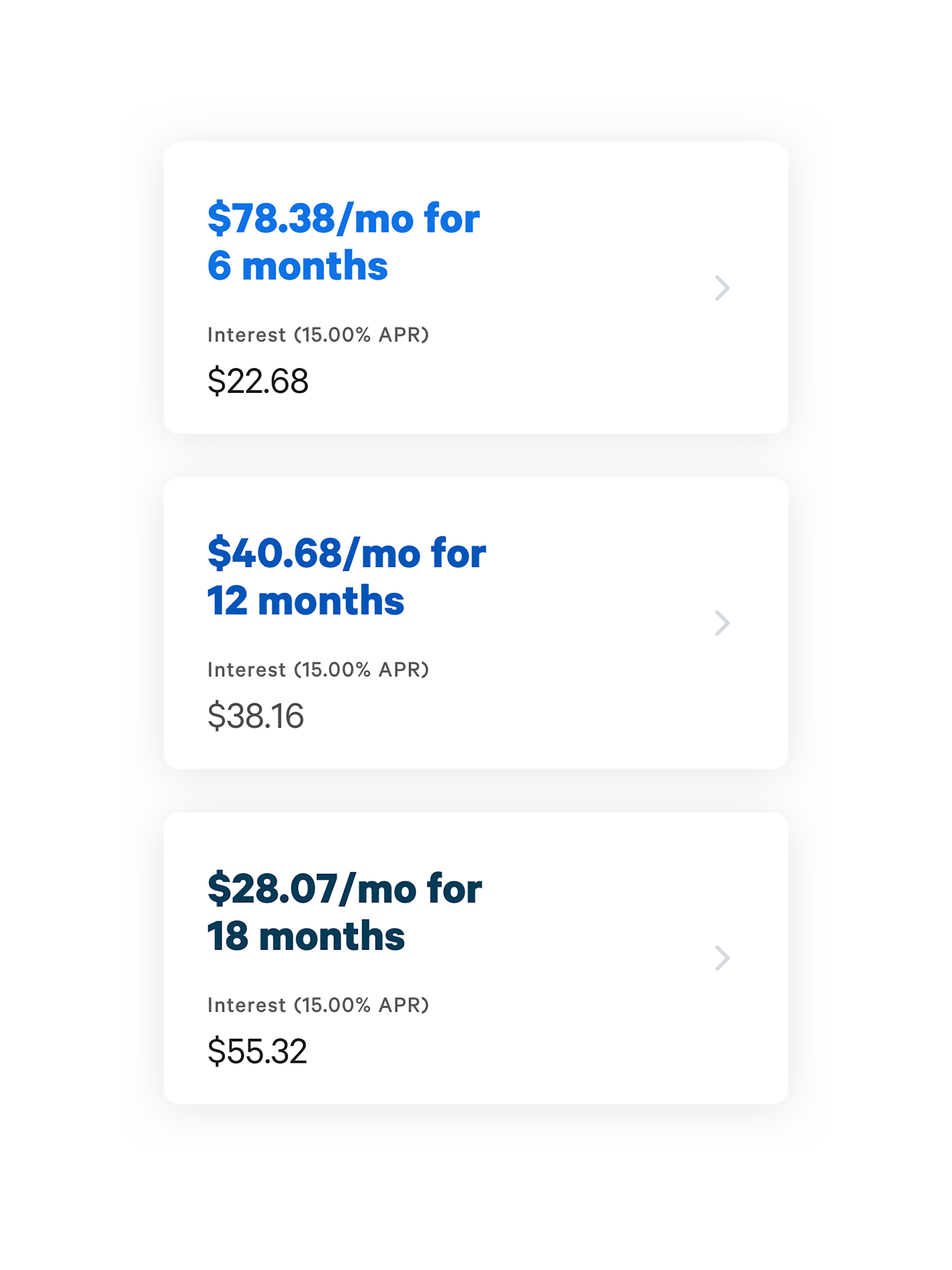Click the "6 months" term text

point(297,266)
